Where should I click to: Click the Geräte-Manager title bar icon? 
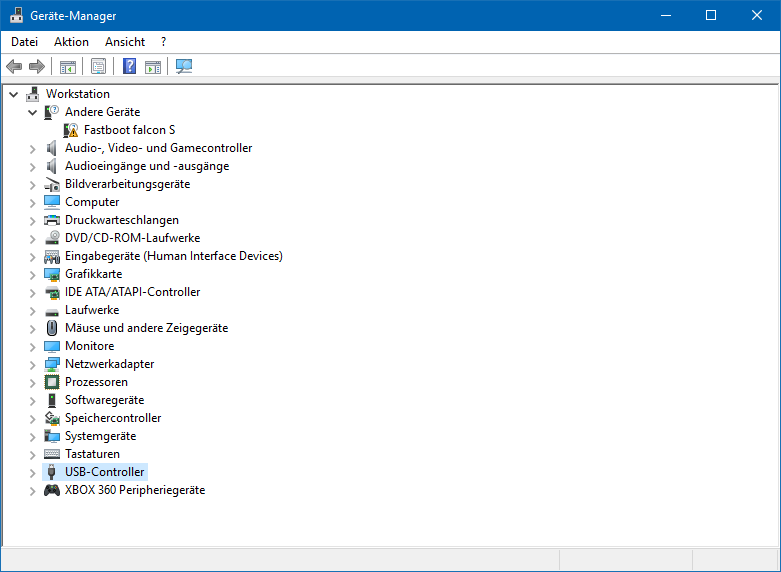click(x=16, y=15)
